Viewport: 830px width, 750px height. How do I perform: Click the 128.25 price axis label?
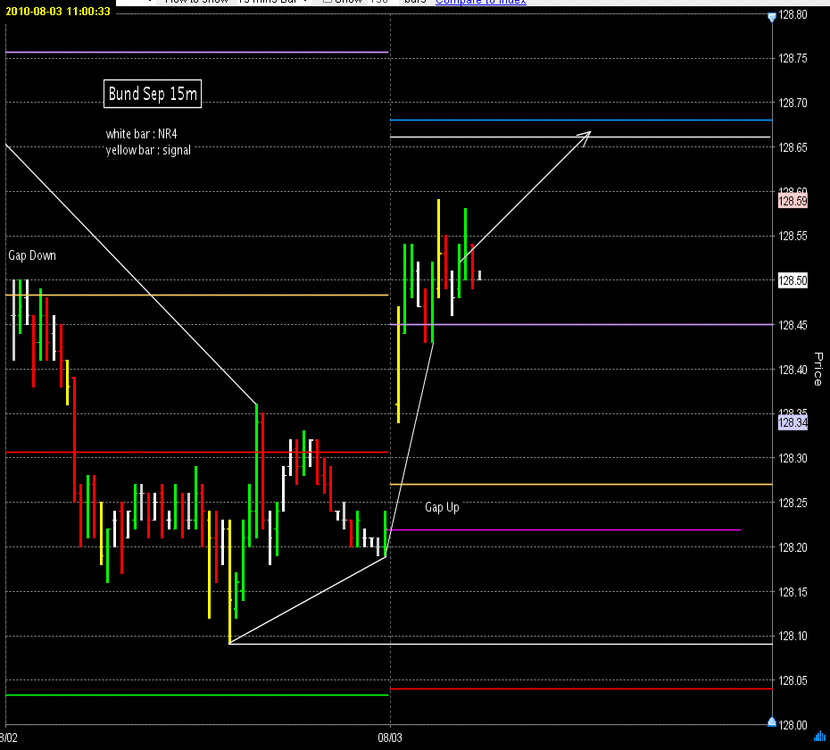(793, 503)
